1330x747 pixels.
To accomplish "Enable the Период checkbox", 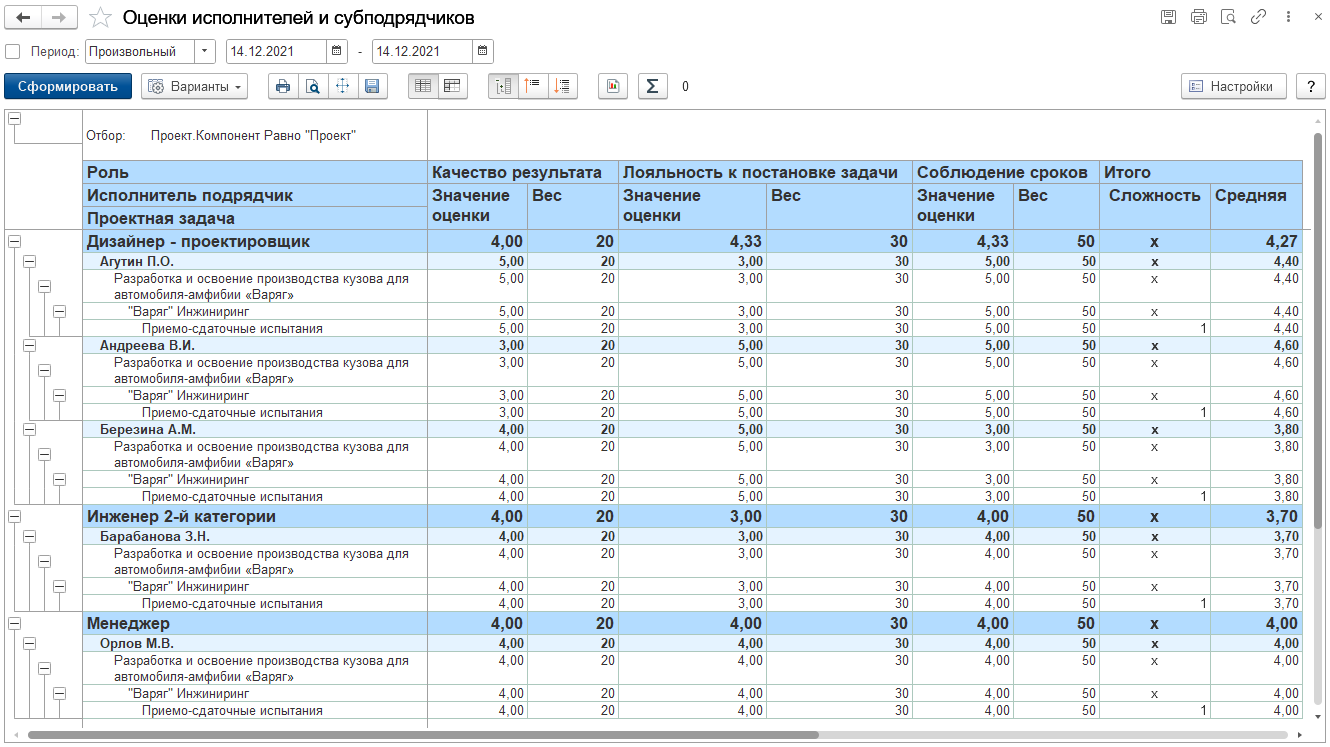I will click(12, 51).
